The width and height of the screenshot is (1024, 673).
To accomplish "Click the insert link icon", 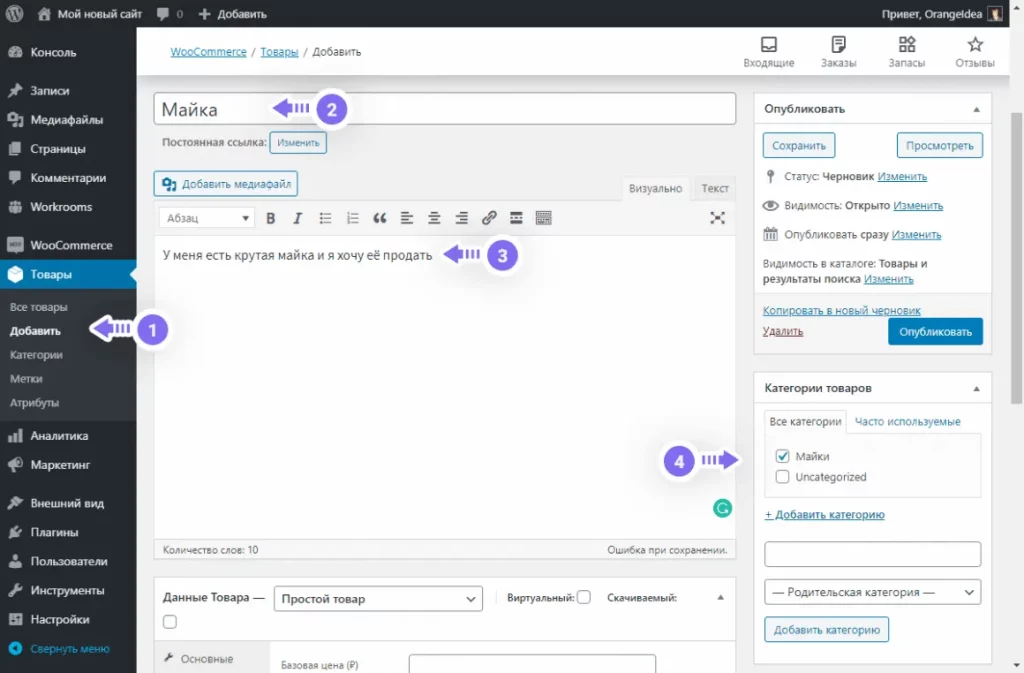I will pos(489,218).
